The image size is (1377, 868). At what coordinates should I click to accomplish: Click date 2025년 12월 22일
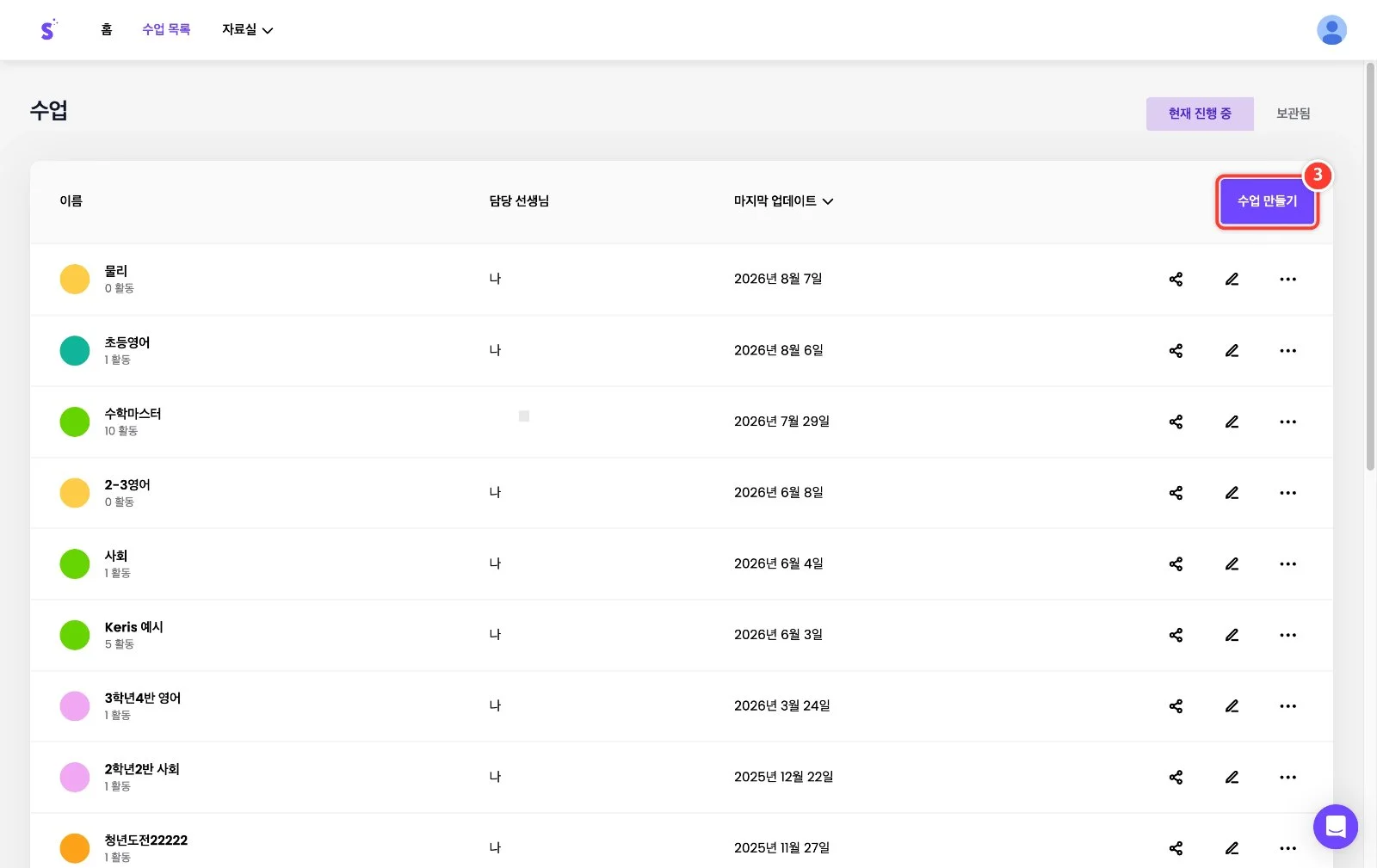point(783,777)
